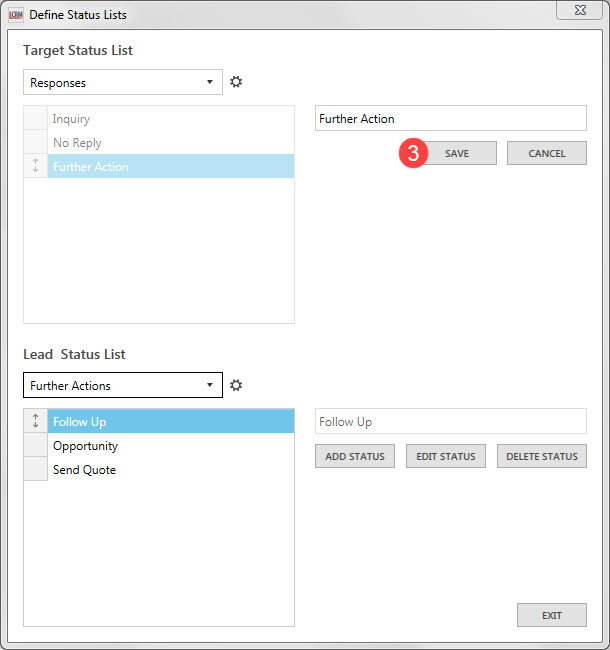610x650 pixels.
Task: Click the Further Action text input field
Action: 450,119
